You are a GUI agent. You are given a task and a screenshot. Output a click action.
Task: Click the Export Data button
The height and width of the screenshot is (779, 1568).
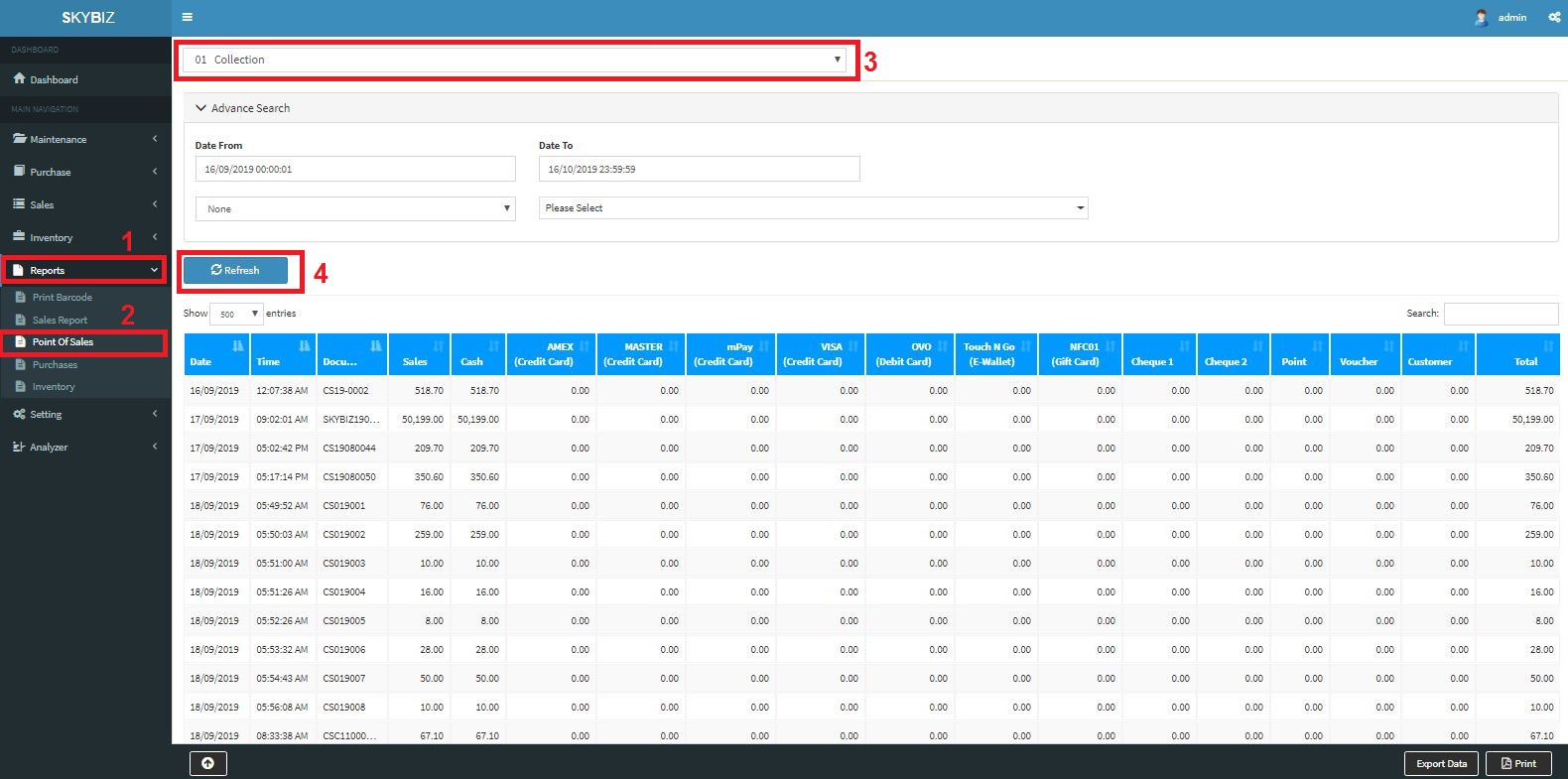[x=1441, y=763]
